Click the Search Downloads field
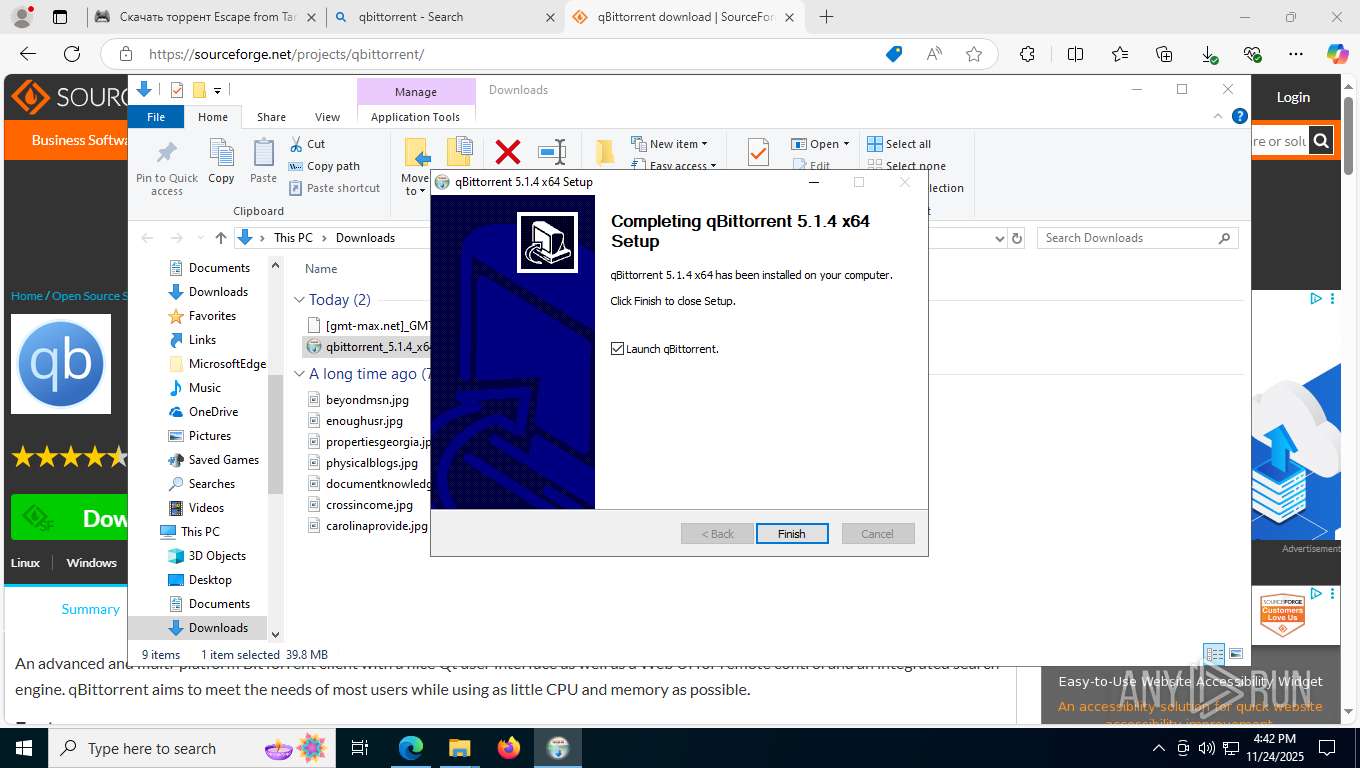Screen dimensions: 1360x768 click(x=1136, y=238)
